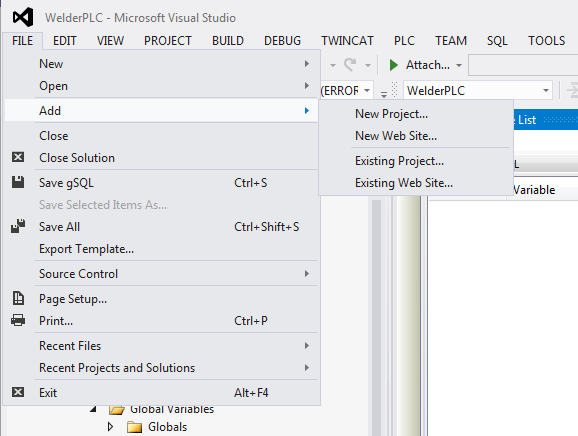Open the Source Control submenu
The height and width of the screenshot is (436, 578).
coord(161,274)
